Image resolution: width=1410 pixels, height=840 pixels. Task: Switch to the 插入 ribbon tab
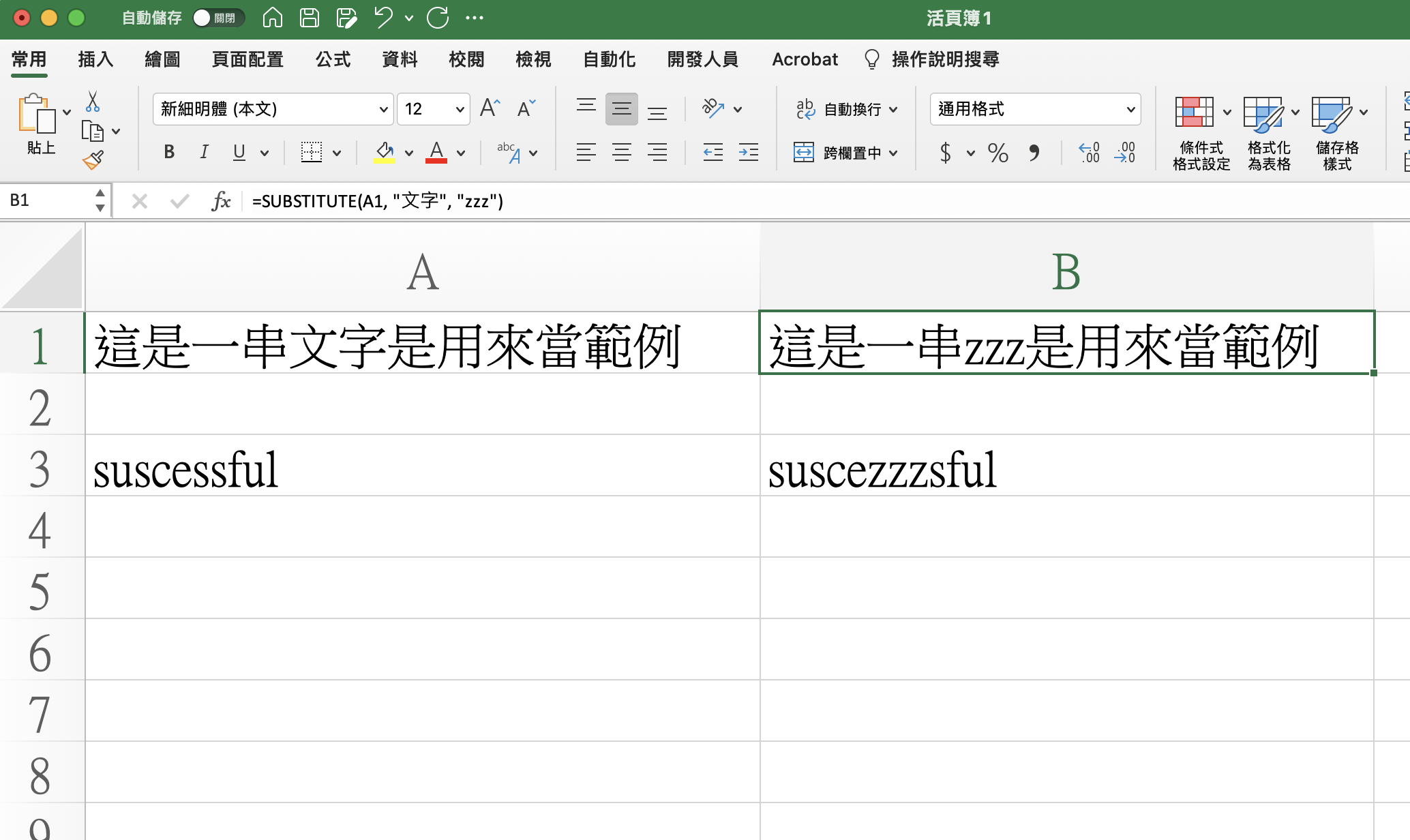click(x=95, y=59)
